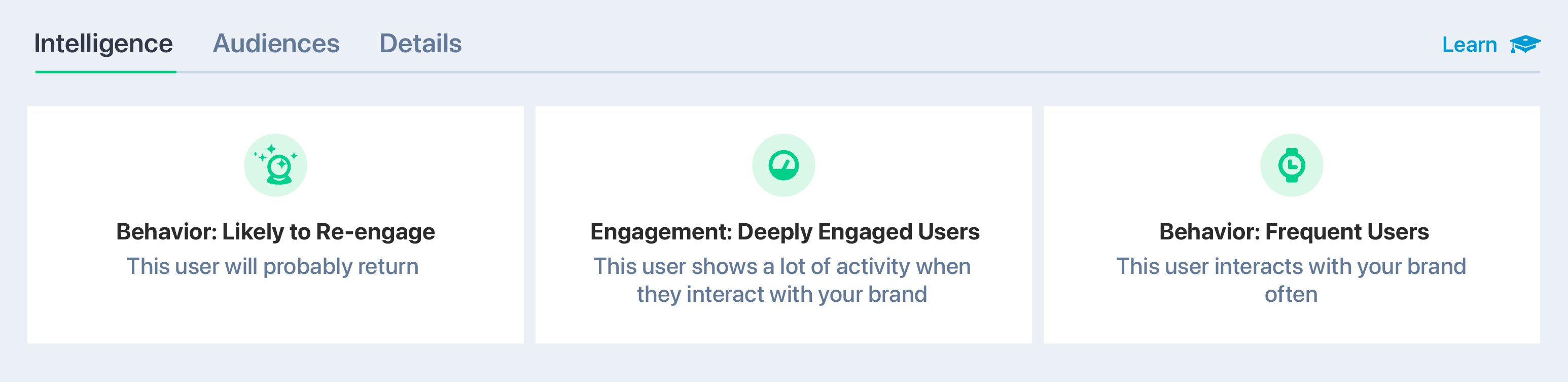This screenshot has height=382, width=1568.
Task: Click the watch icon for Frequent Users
Action: tap(1291, 165)
